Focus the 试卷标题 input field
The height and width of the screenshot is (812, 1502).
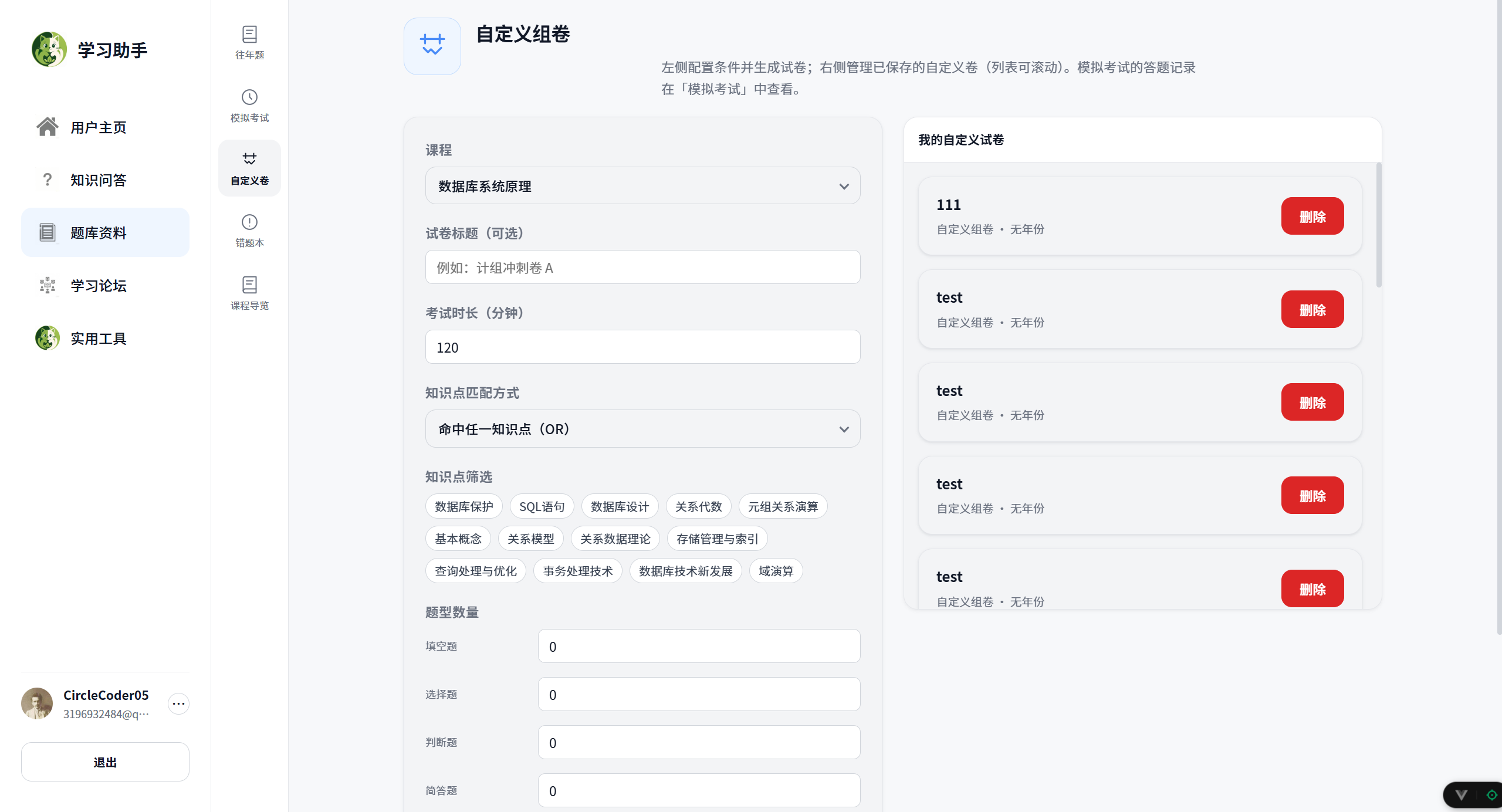coord(643,268)
